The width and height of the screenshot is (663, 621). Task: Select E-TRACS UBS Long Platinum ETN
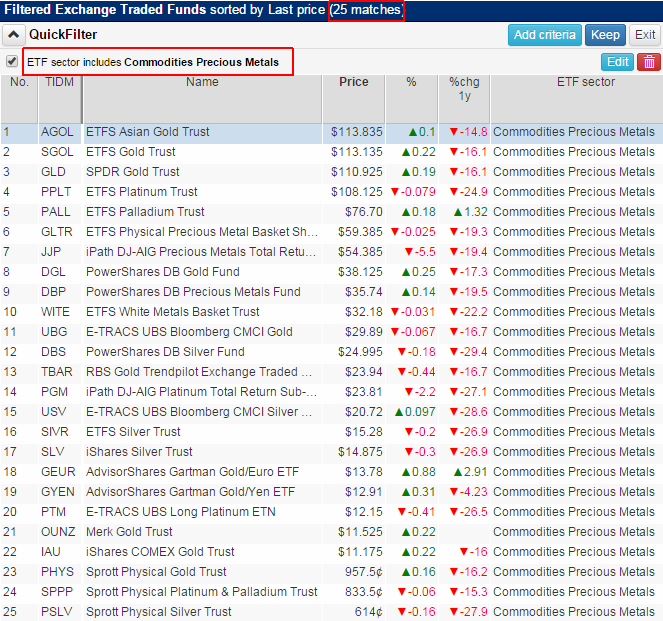tap(181, 512)
